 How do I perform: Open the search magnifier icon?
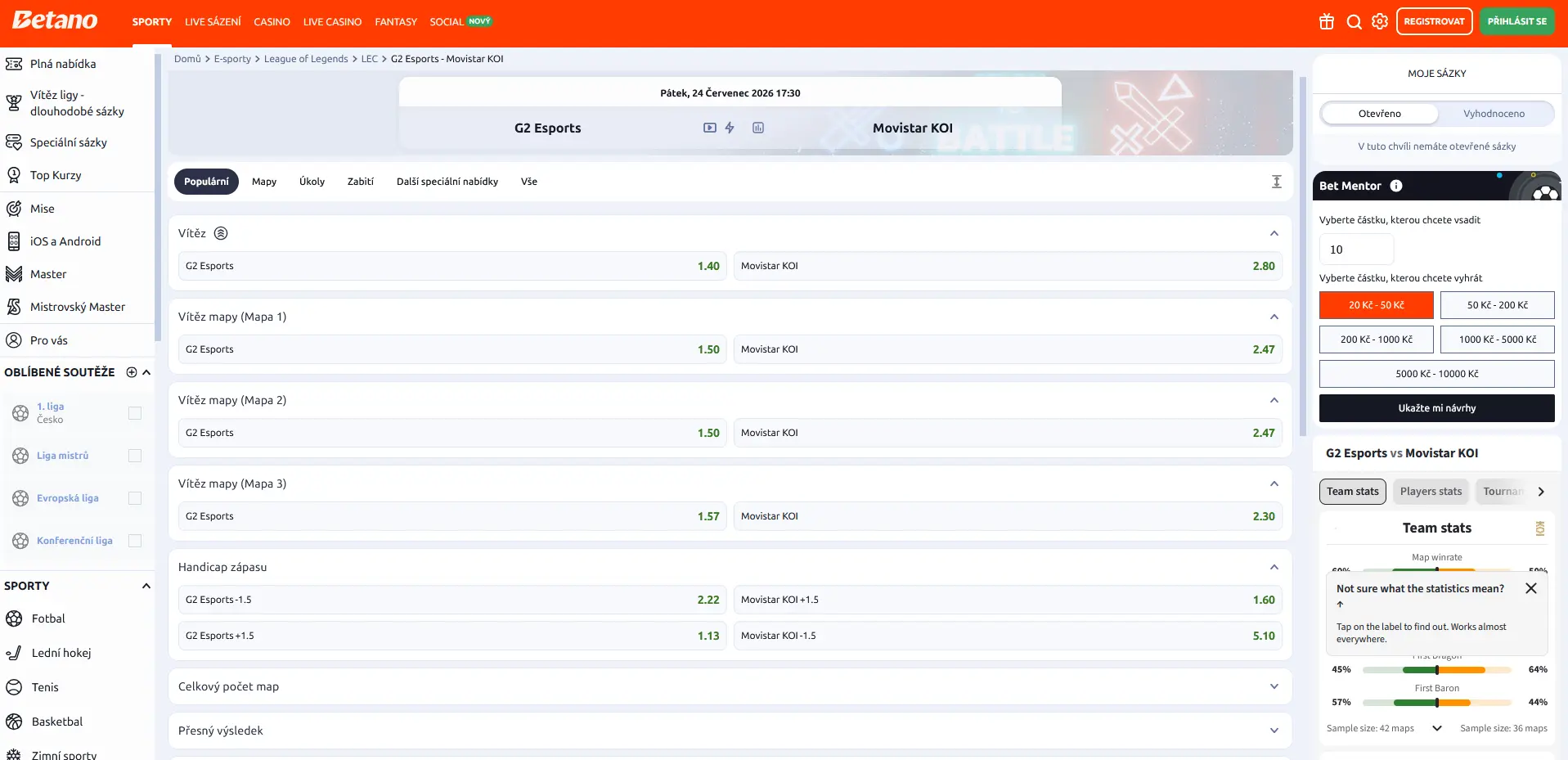[x=1355, y=22]
